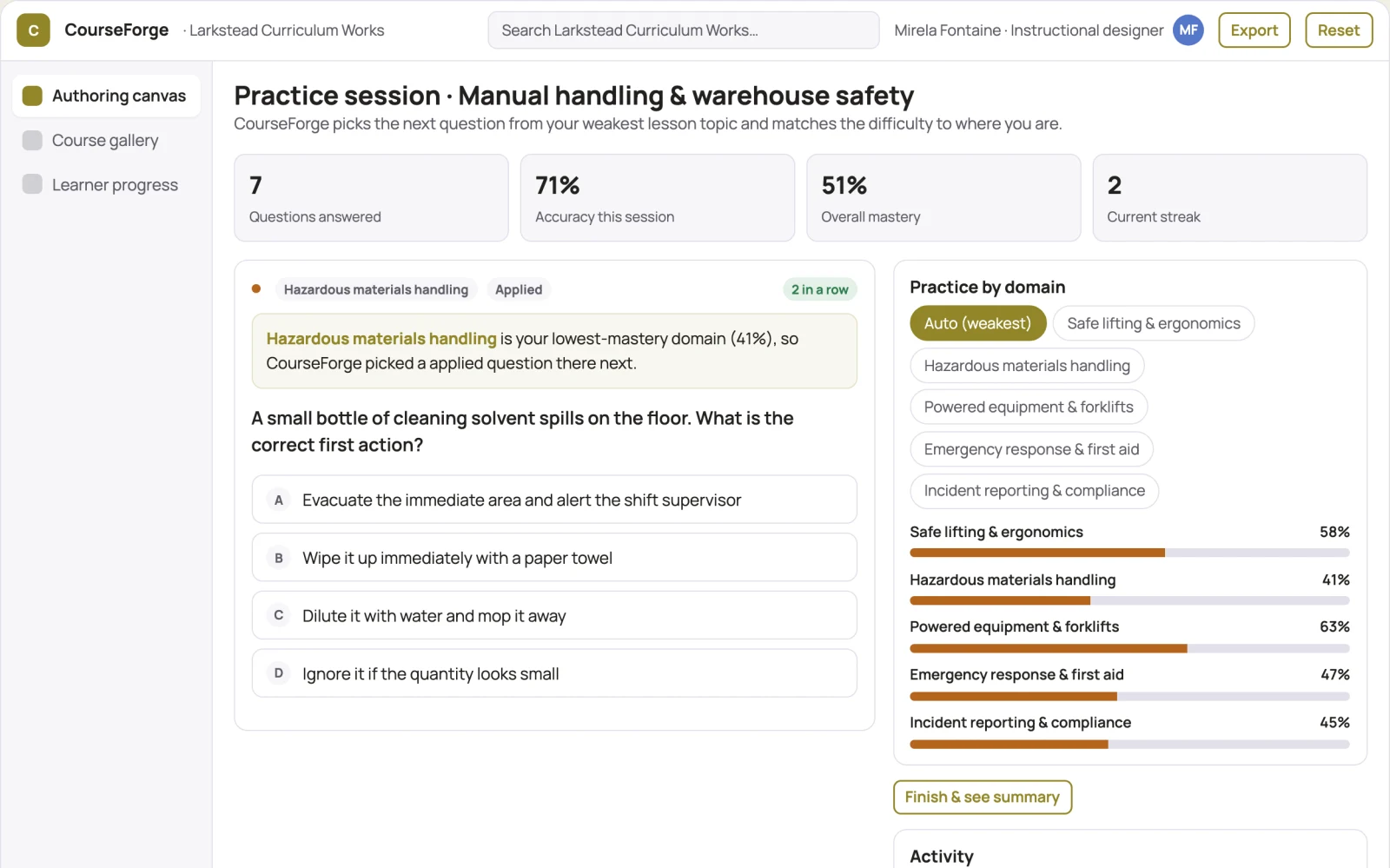
Task: Choose the Hazardous materials handling domain chip
Action: pyautogui.click(x=1027, y=366)
